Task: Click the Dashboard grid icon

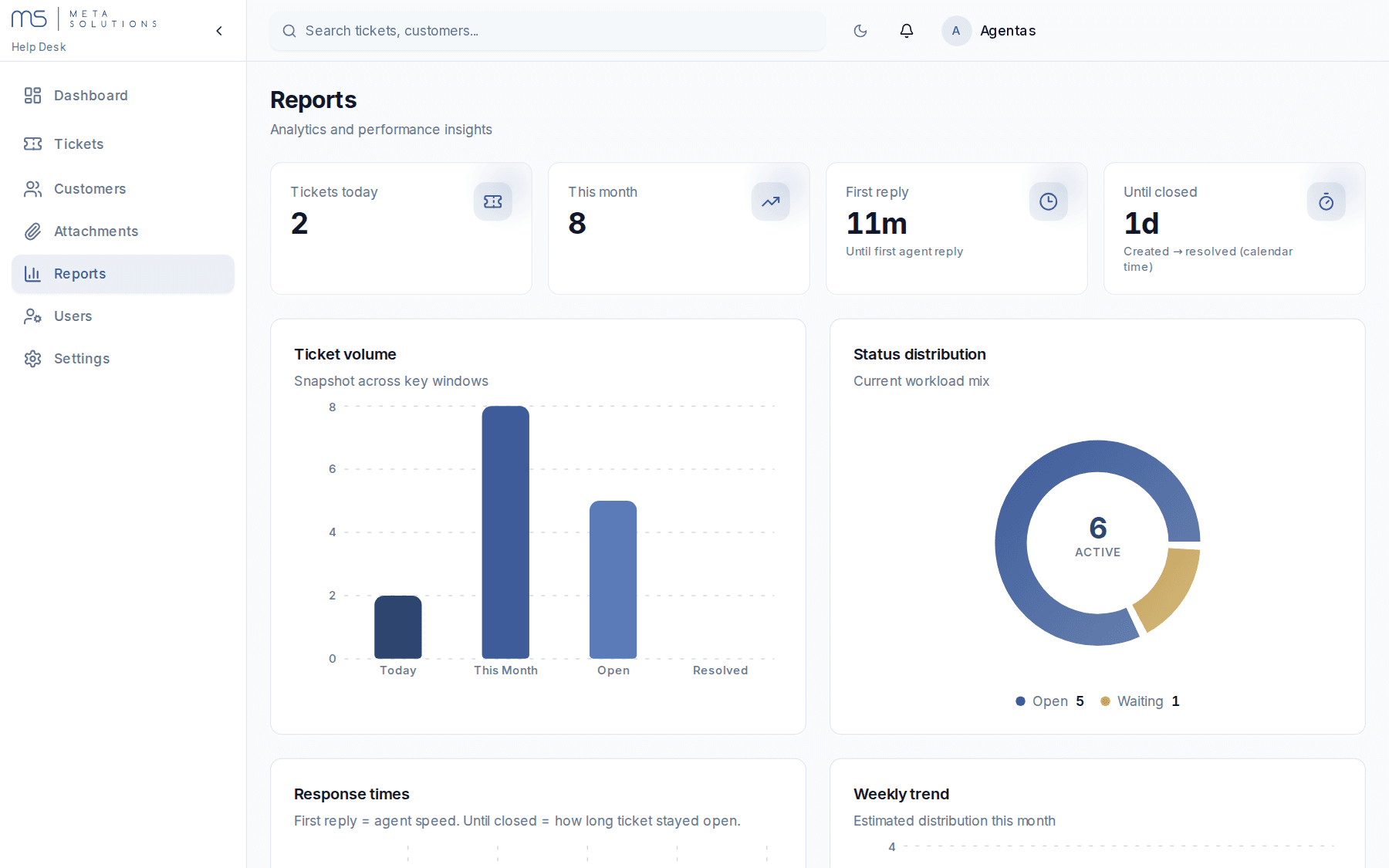Action: point(32,96)
